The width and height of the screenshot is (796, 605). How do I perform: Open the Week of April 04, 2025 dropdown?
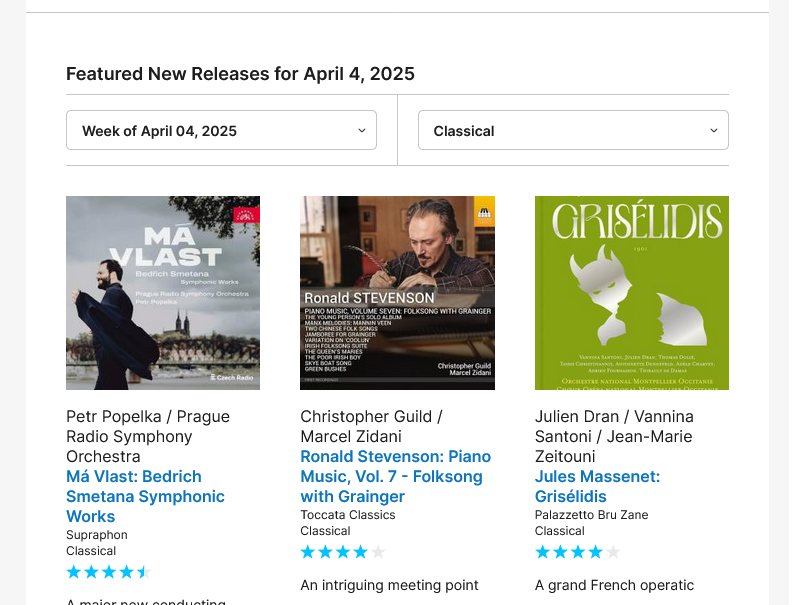[220, 131]
